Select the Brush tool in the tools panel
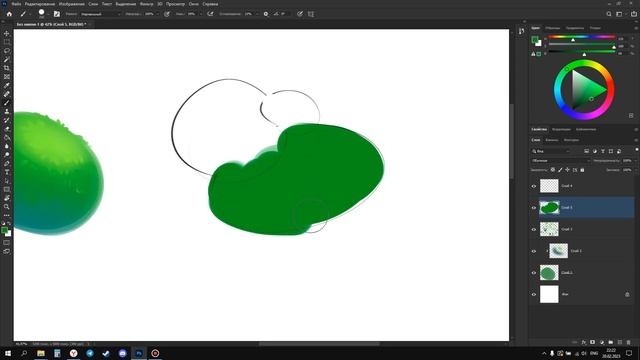This screenshot has height=360, width=640. pos(7,103)
